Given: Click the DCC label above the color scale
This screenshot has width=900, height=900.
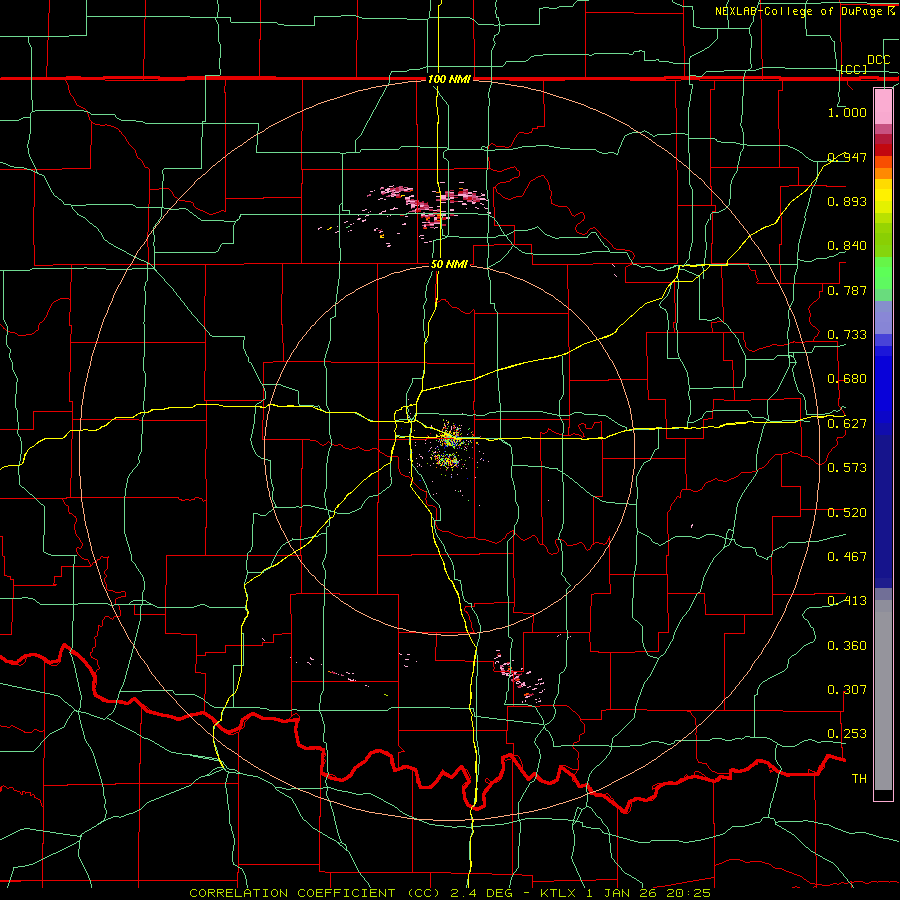Looking at the screenshot, I should pos(878,60).
